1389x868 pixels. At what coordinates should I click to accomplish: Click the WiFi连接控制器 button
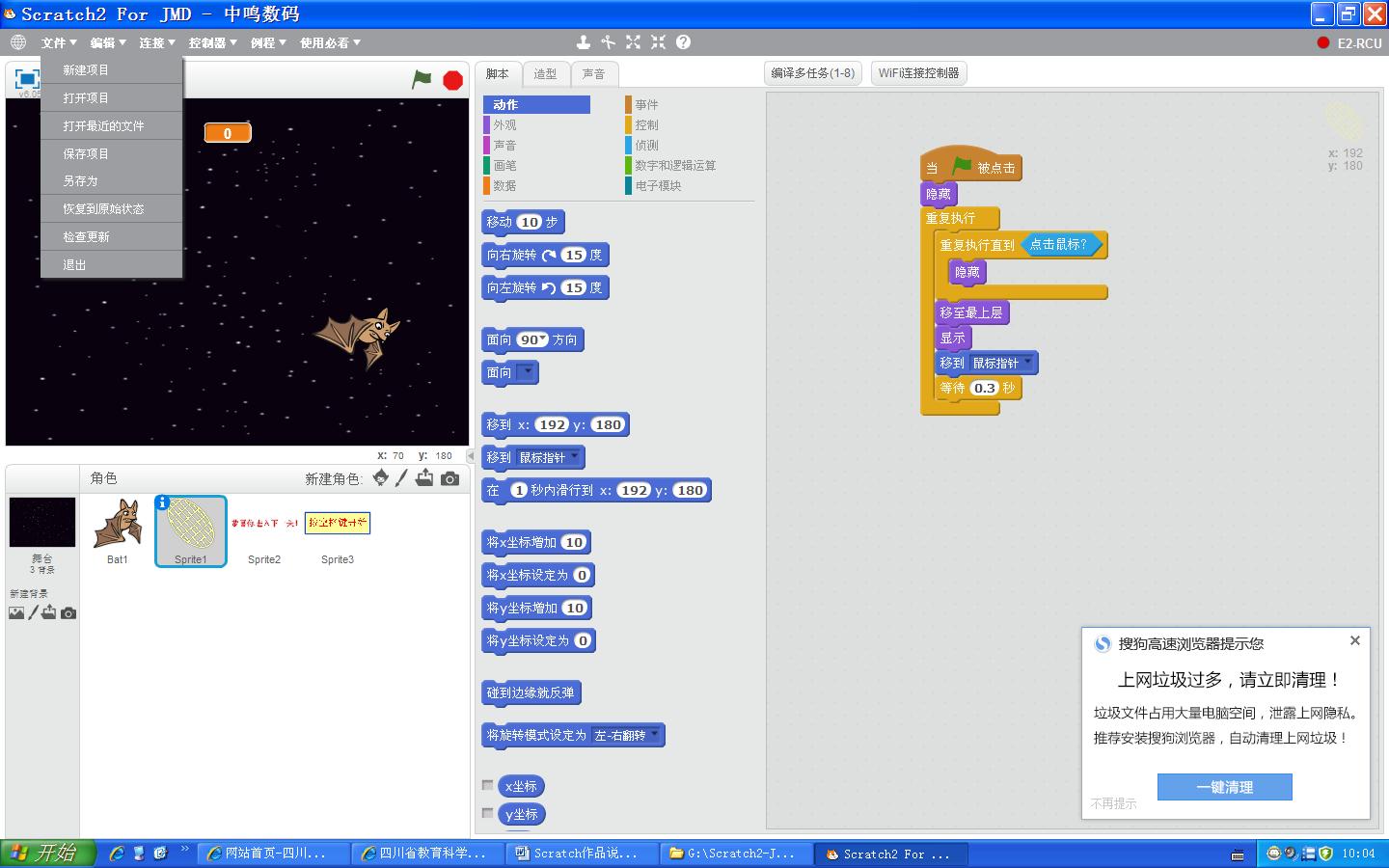click(918, 73)
